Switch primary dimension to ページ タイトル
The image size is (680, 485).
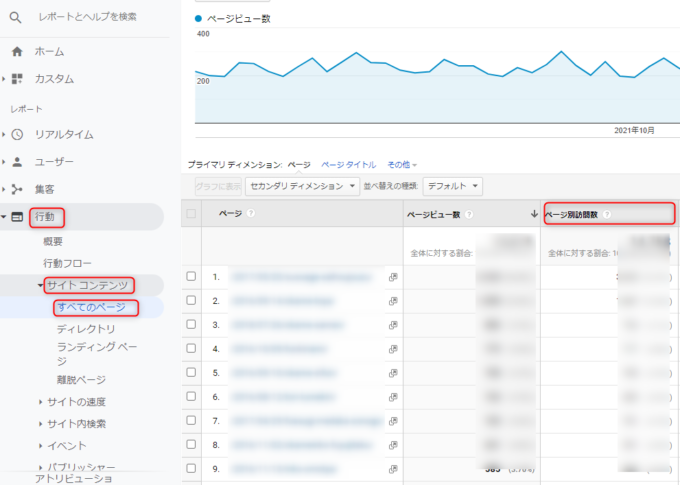pyautogui.click(x=348, y=165)
